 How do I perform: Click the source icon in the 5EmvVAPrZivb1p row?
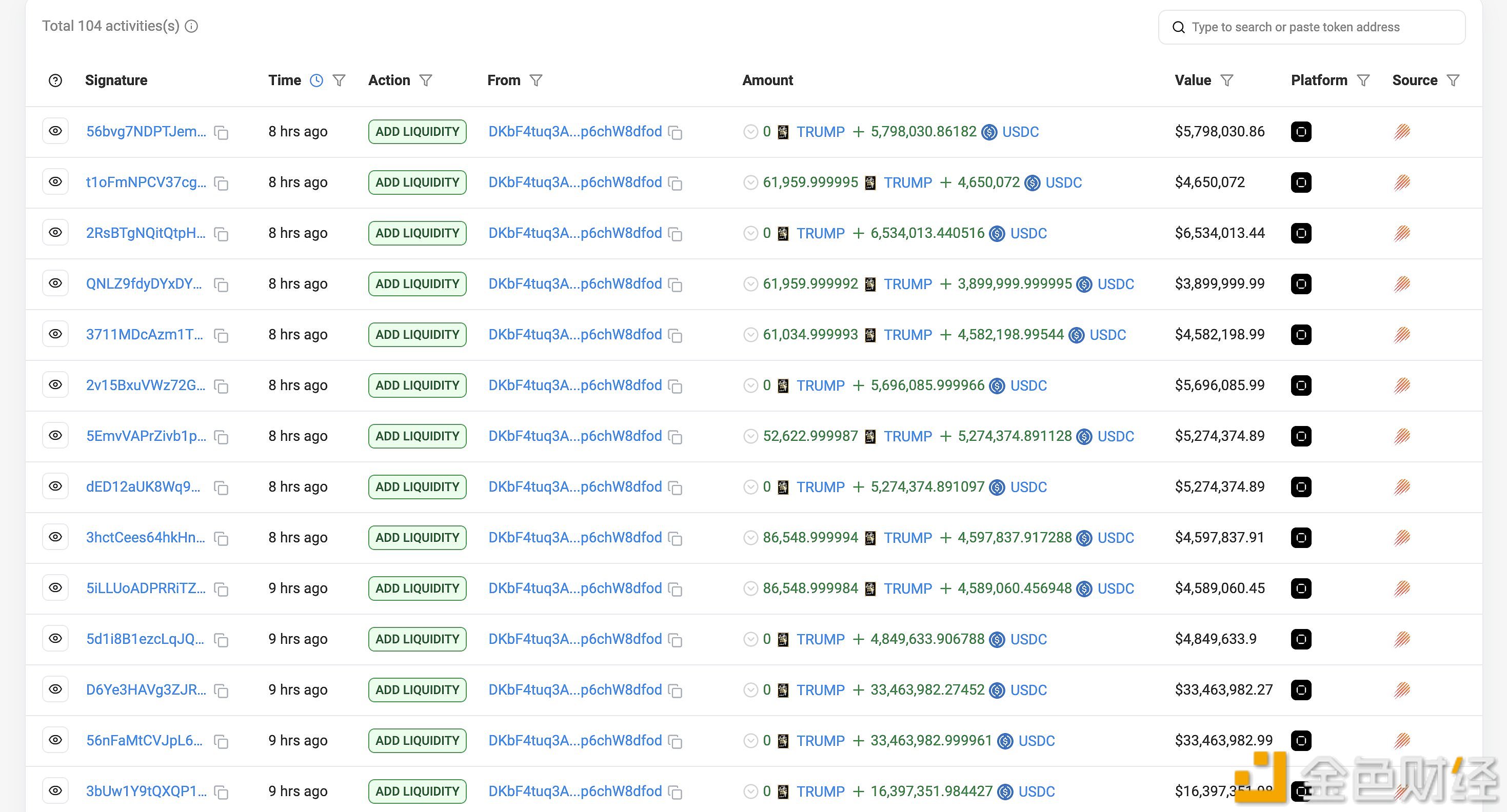(x=1402, y=436)
